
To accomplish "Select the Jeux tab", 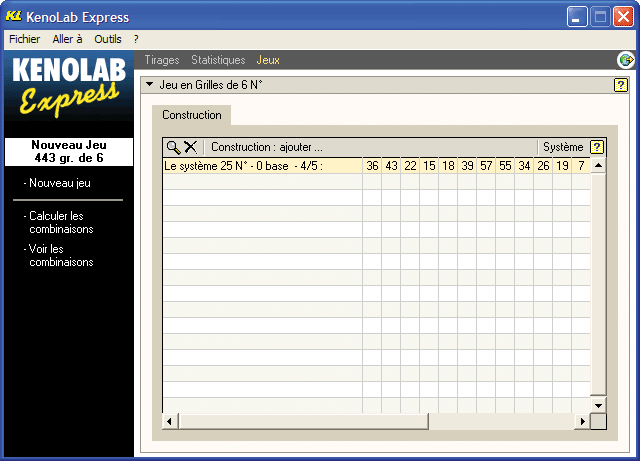I will (268, 60).
